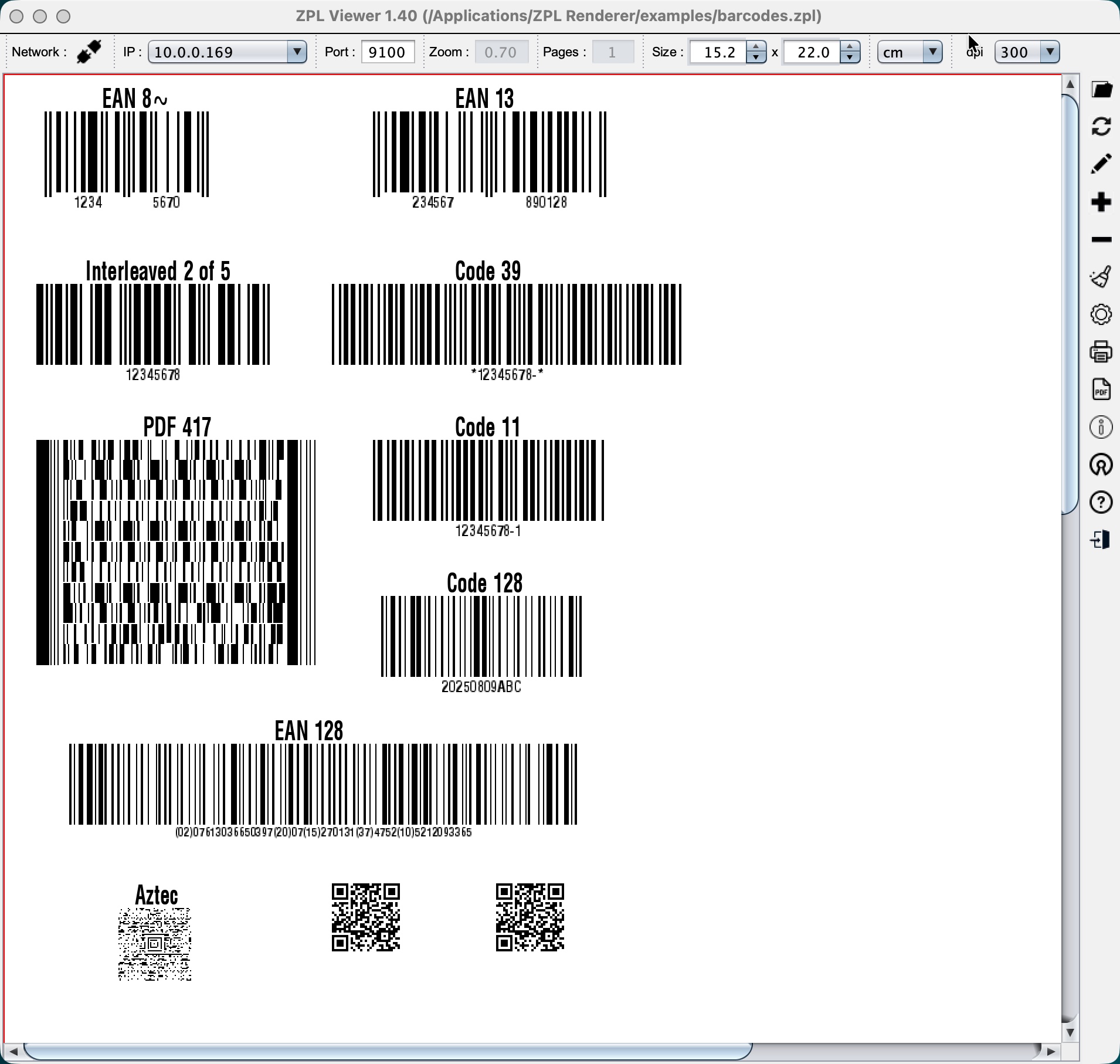Image resolution: width=1120 pixels, height=1064 pixels.
Task: Click the exit door icon
Action: [1101, 540]
